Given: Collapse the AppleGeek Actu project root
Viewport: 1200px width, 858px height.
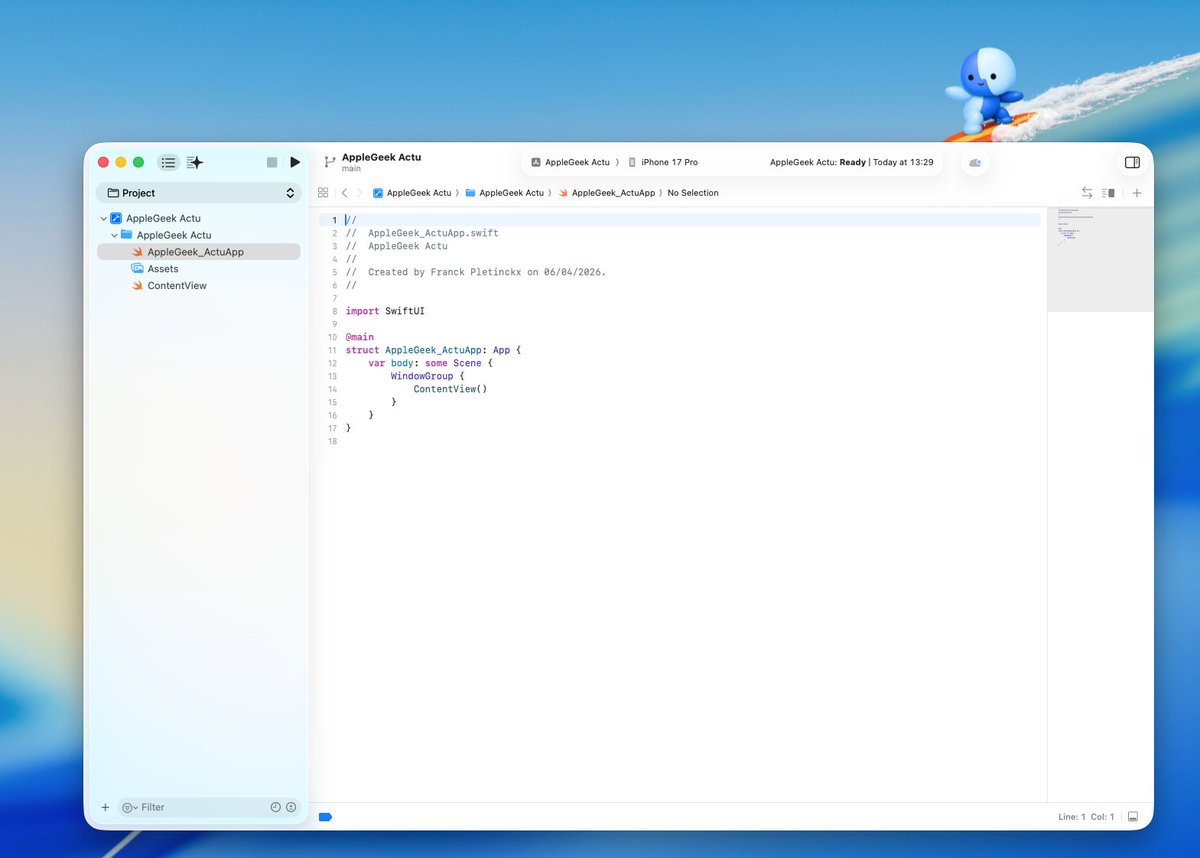Looking at the screenshot, I should coord(103,218).
